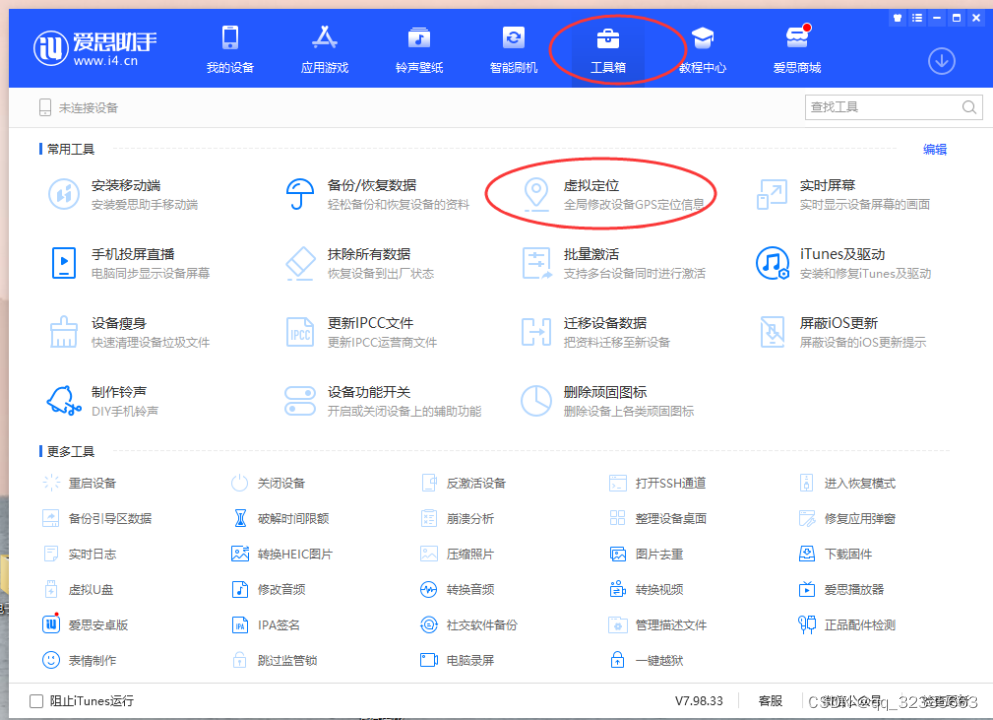Click 重启设备 tool
The image size is (993, 720).
tap(79, 483)
